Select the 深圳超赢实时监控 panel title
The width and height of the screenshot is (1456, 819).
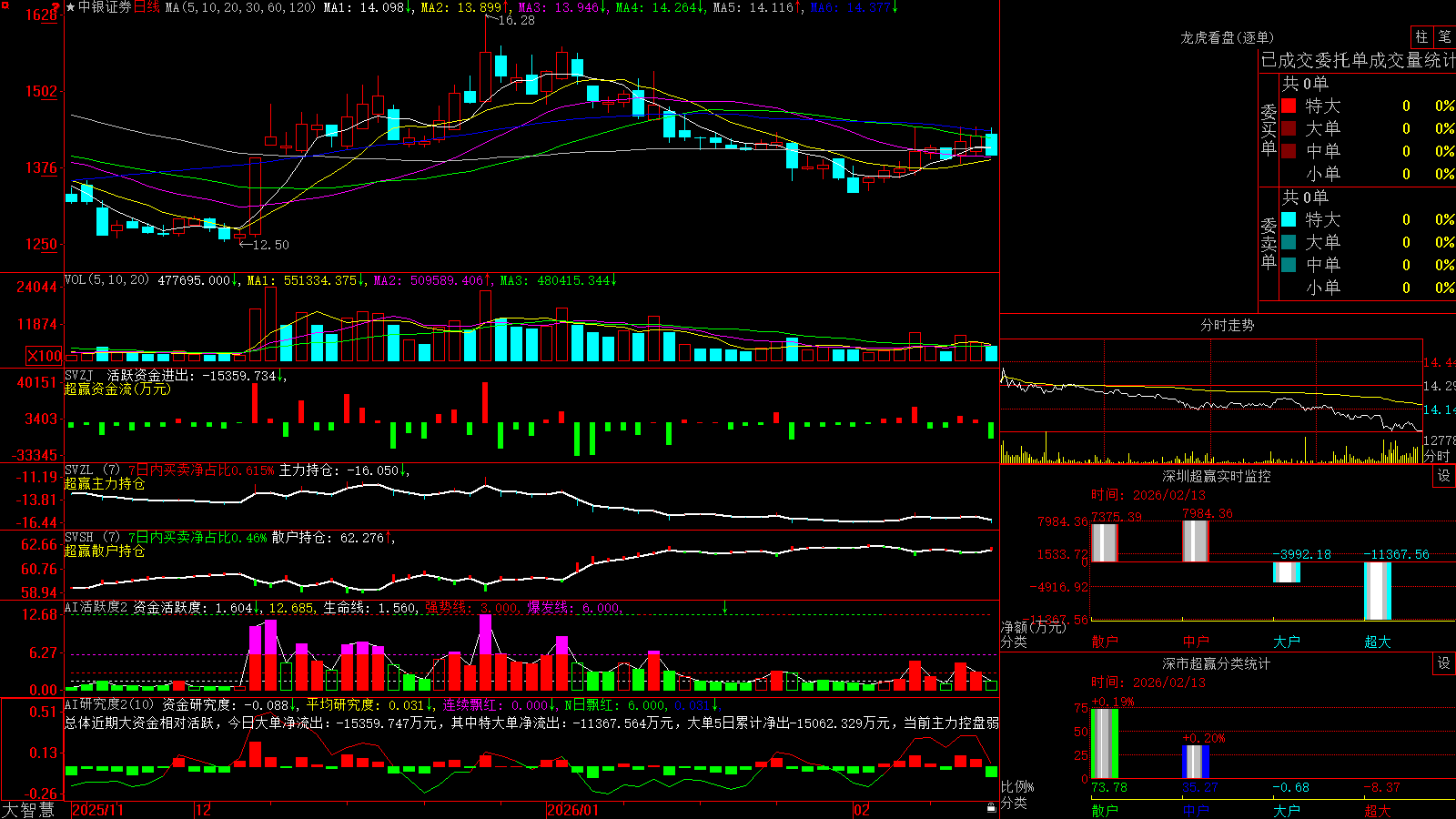1217,476
